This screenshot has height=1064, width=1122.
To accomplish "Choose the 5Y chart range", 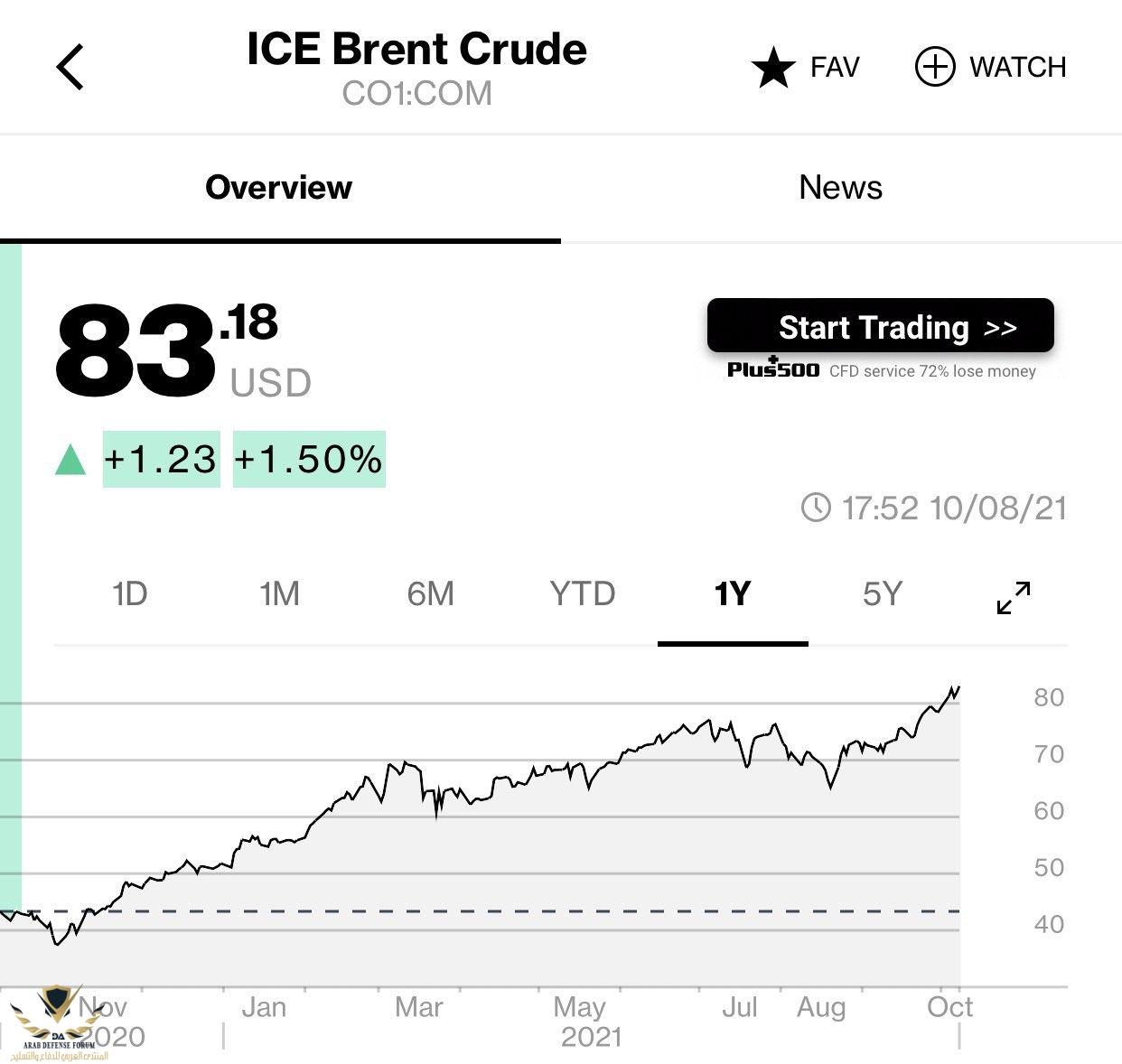I will [883, 593].
